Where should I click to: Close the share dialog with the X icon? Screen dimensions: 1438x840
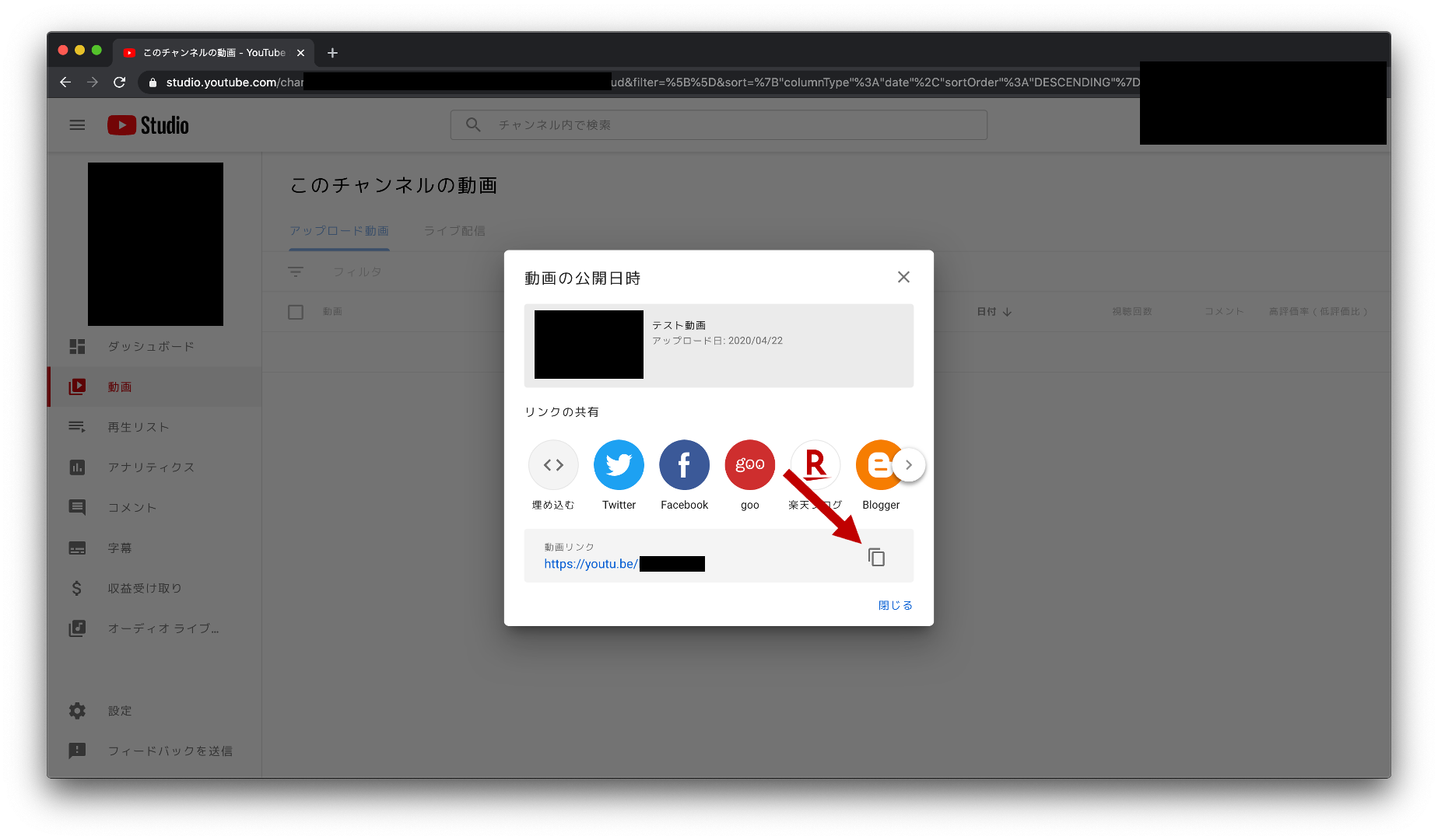coord(903,277)
